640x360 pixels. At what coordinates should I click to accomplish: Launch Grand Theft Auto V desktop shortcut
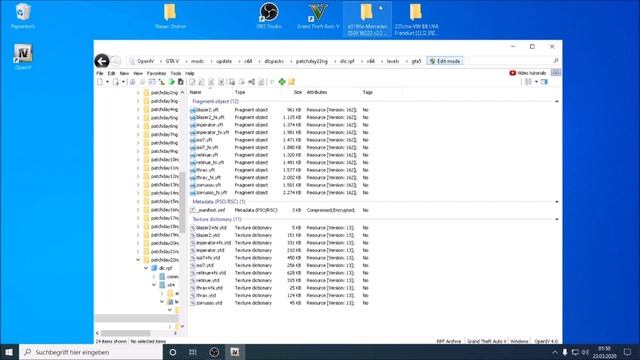(x=318, y=16)
